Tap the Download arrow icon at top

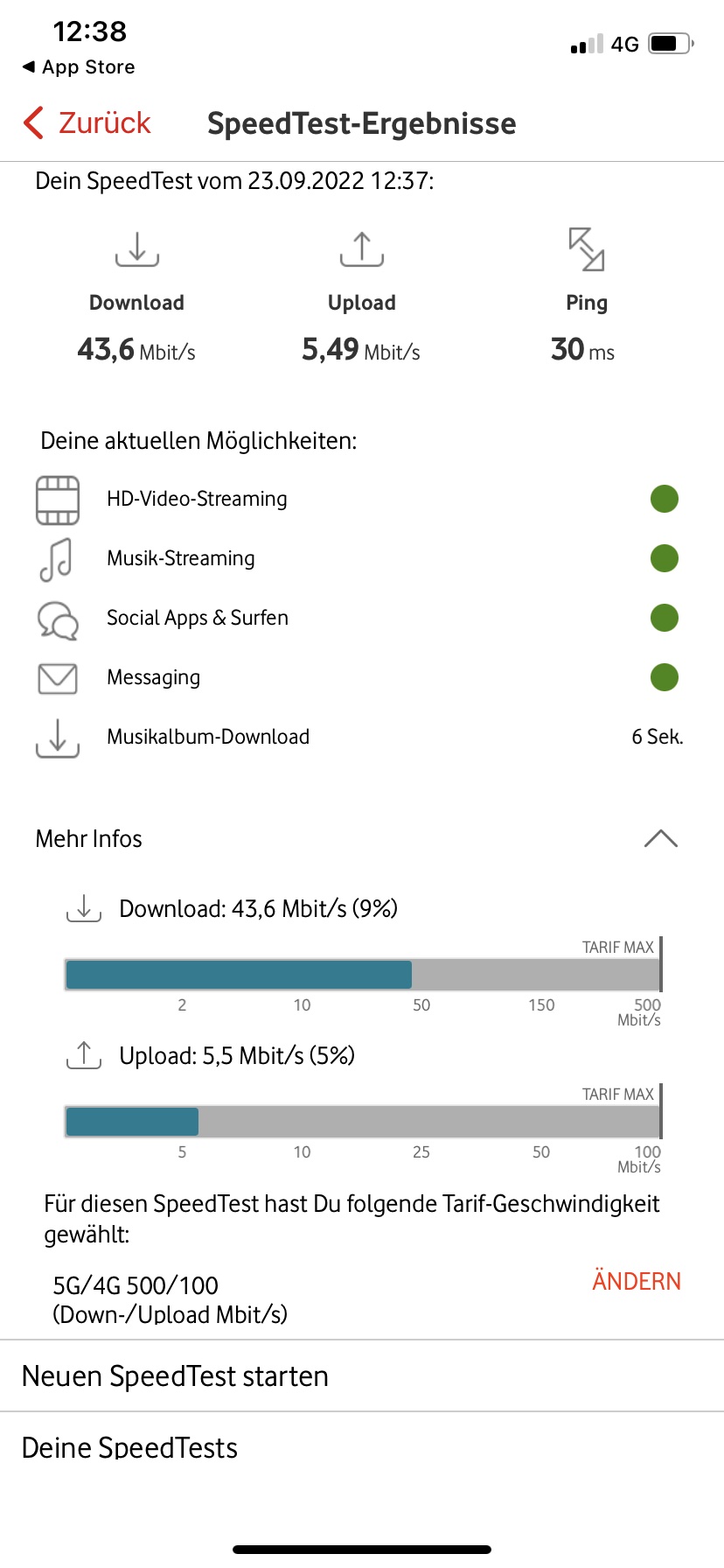tap(137, 248)
